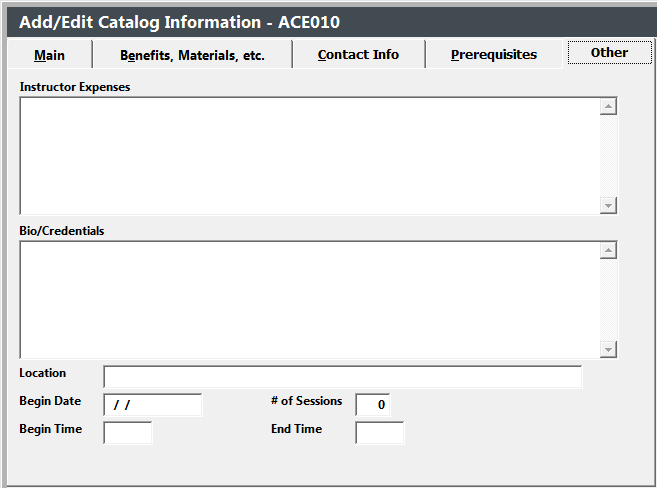Click the Instructor Expenses scrollbar track
Image resolution: width=657 pixels, height=488 pixels.
pyautogui.click(x=608, y=156)
